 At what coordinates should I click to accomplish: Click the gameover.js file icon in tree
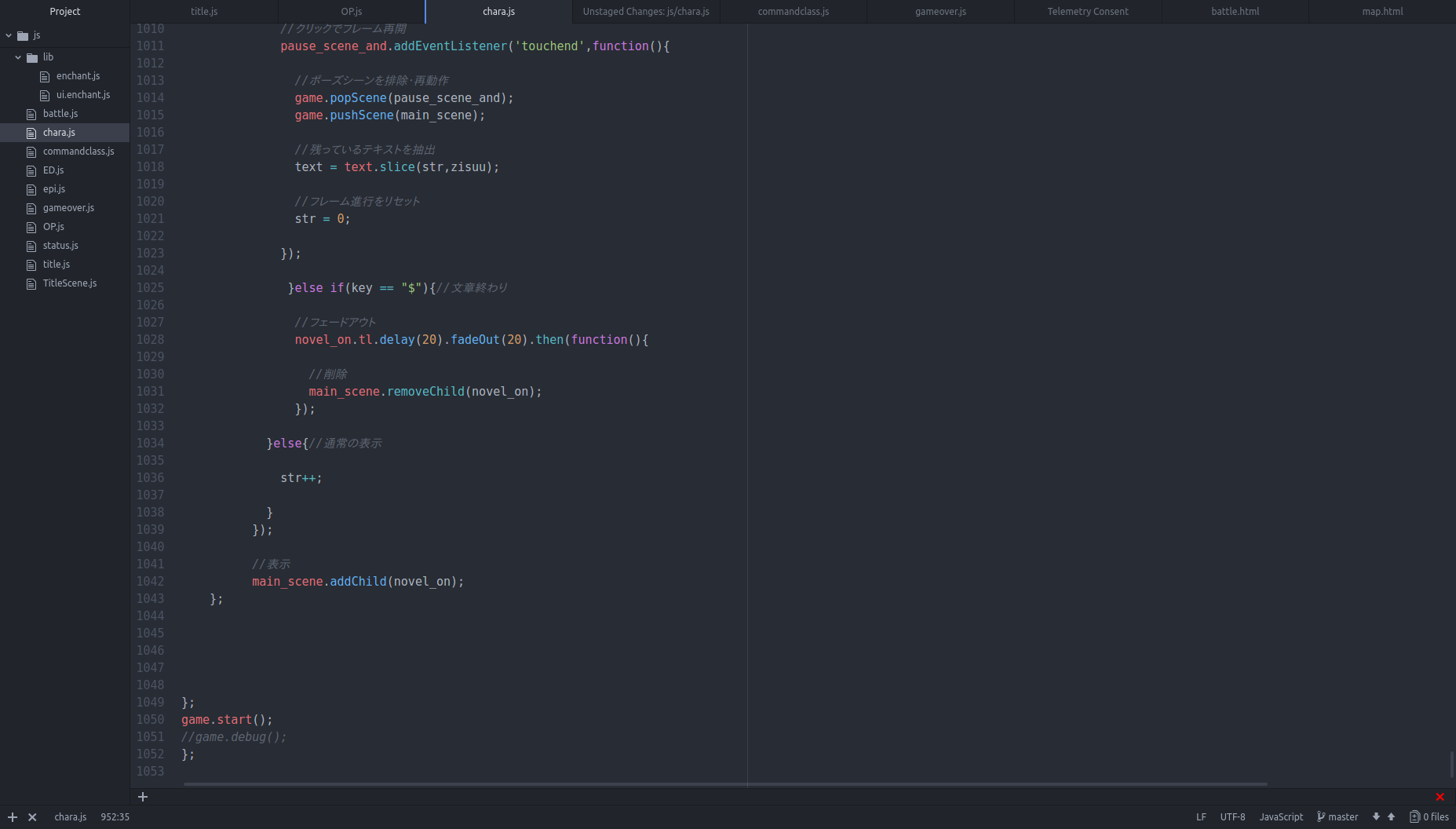click(x=31, y=208)
